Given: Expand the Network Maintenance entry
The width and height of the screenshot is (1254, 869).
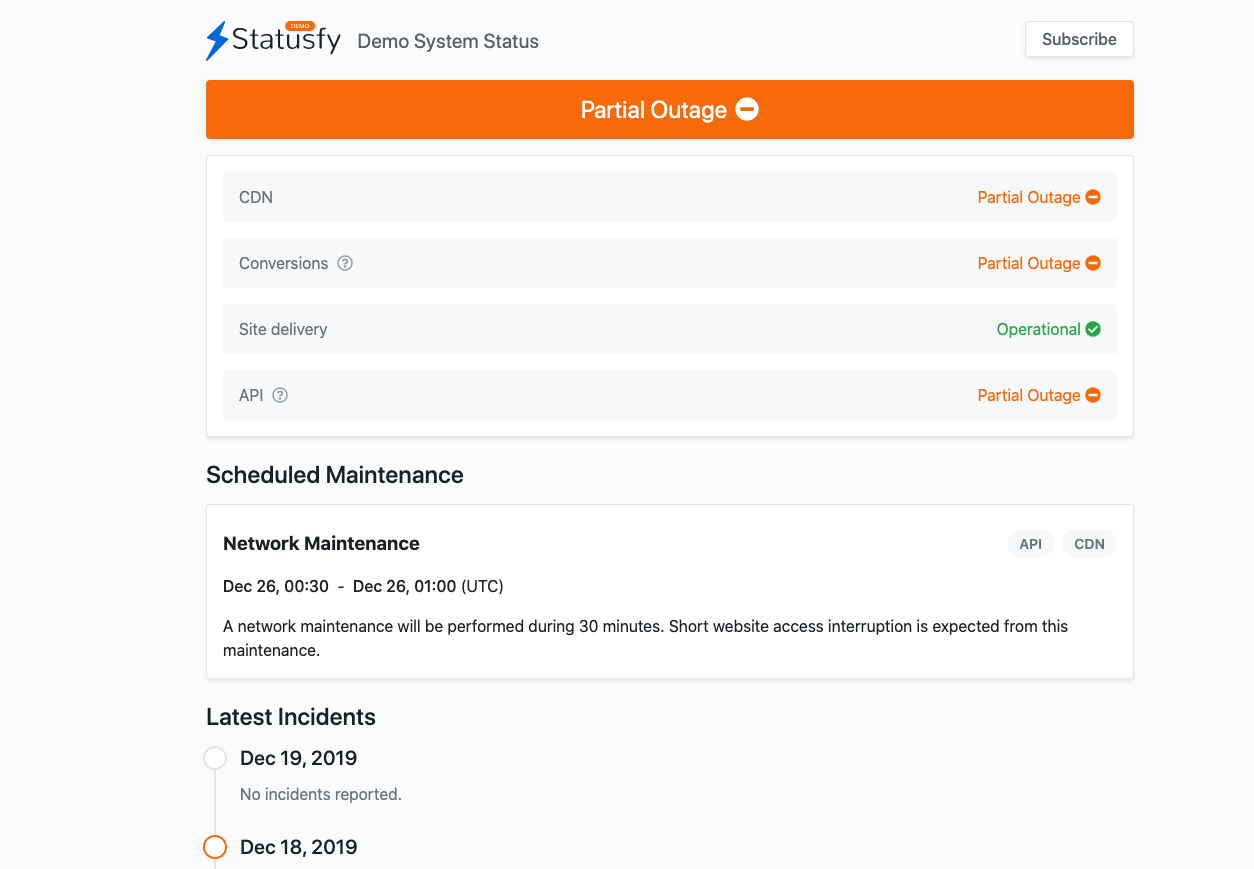Looking at the screenshot, I should [x=320, y=543].
